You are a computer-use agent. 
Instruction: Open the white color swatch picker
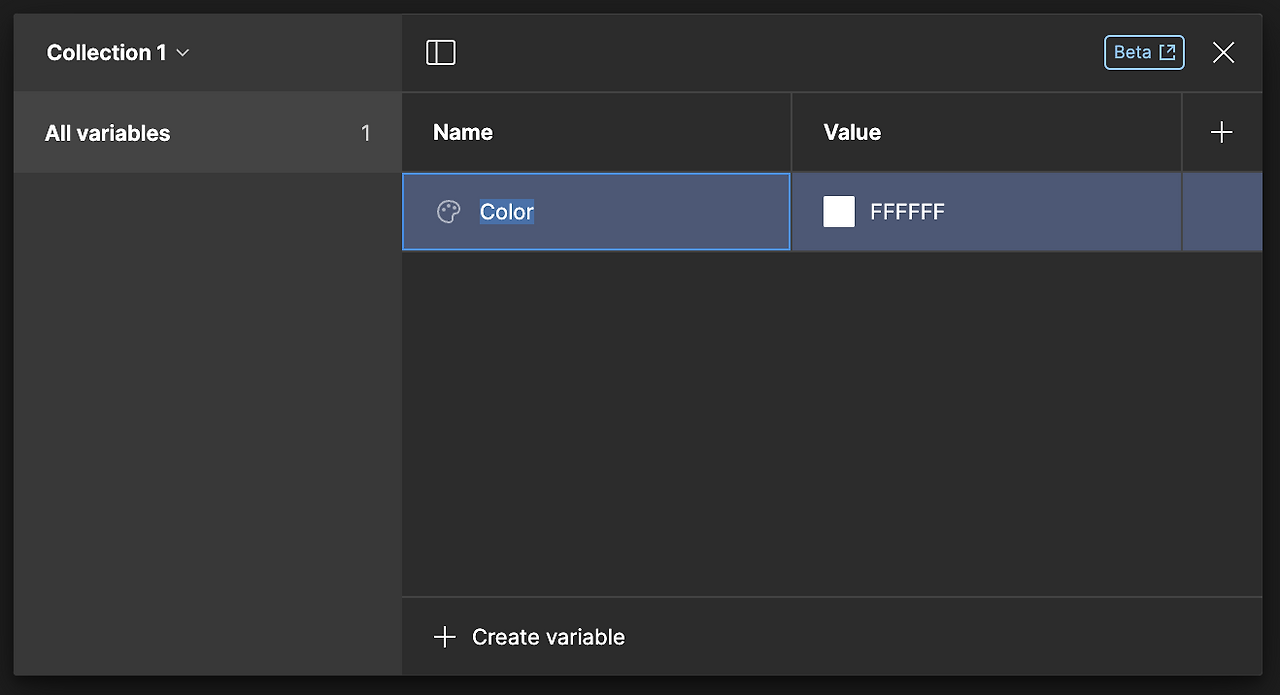[x=839, y=211]
